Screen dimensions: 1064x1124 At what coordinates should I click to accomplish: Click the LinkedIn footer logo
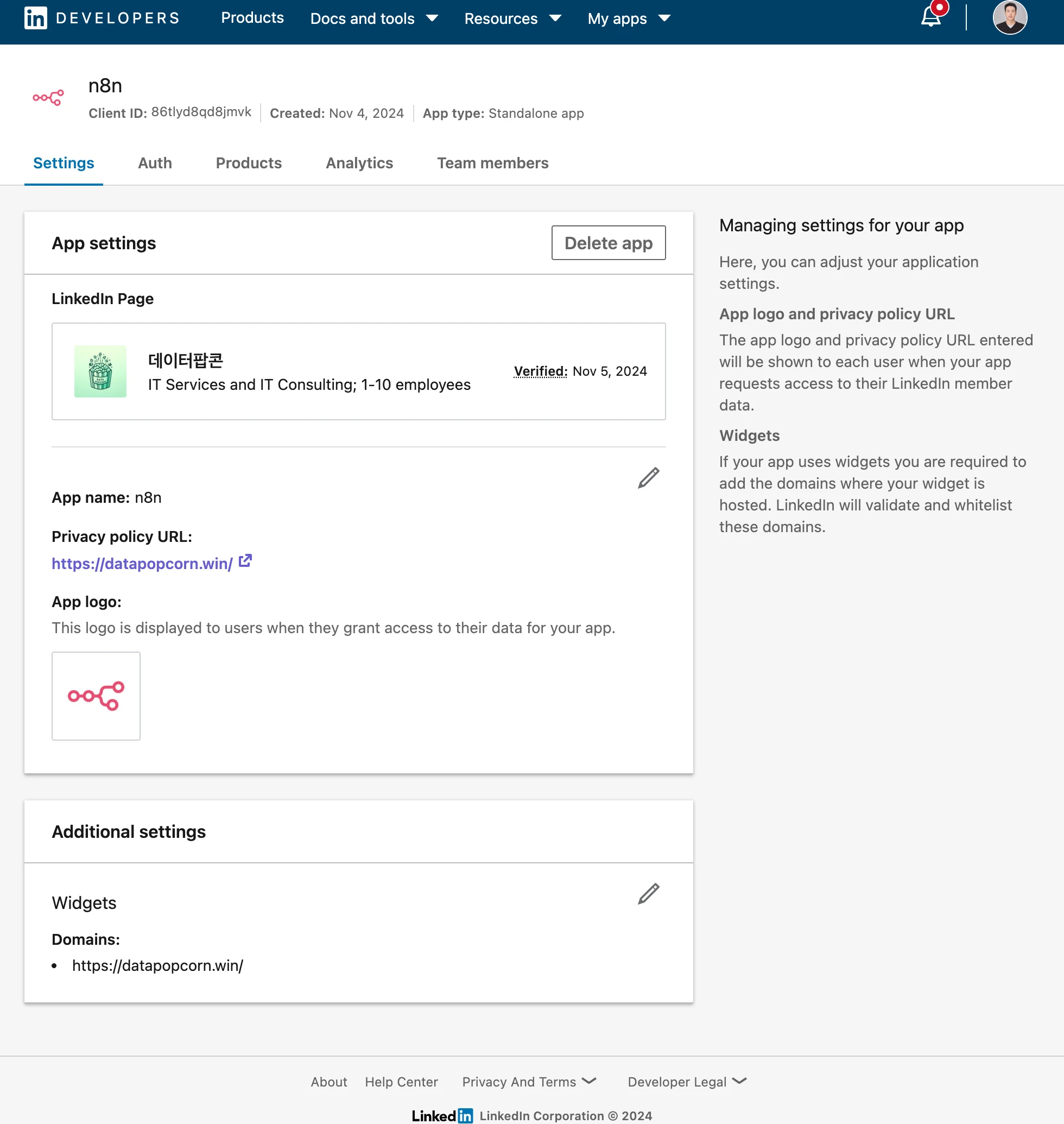tap(442, 1115)
